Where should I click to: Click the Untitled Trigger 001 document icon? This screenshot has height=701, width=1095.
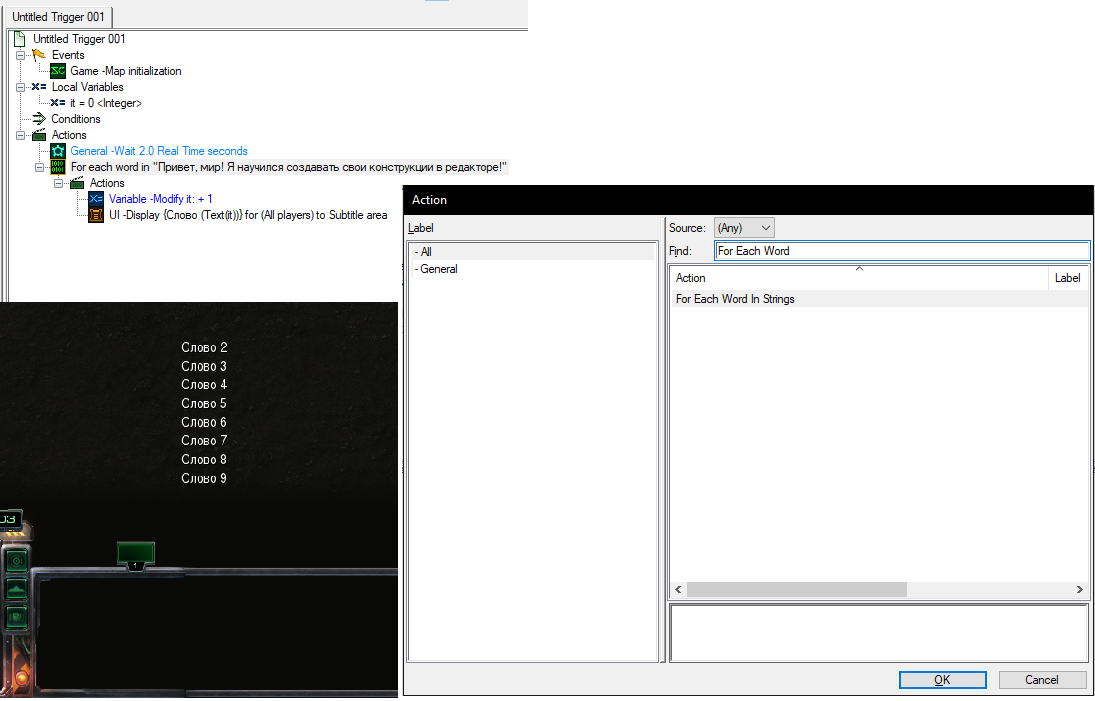pos(21,39)
